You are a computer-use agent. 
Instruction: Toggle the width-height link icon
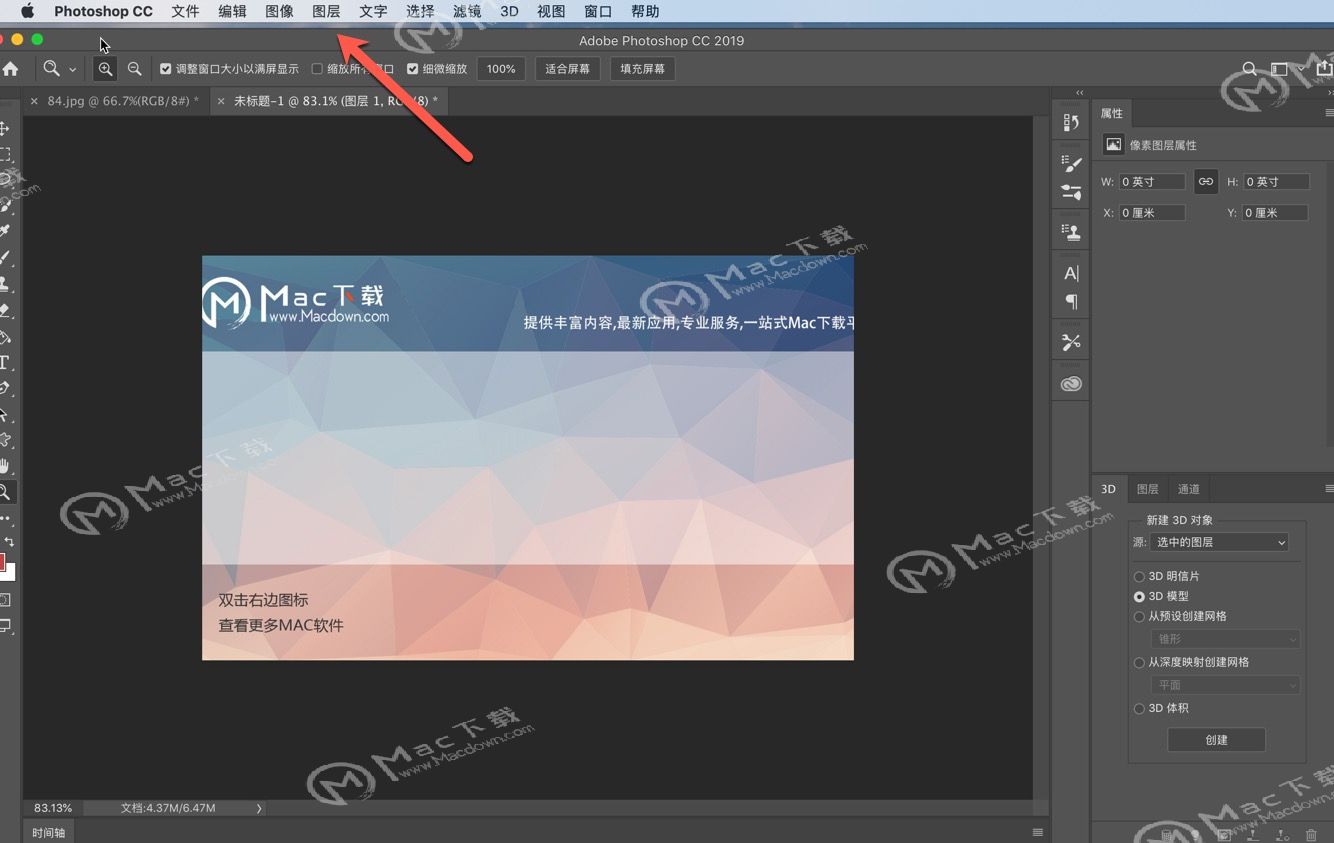pyautogui.click(x=1206, y=181)
